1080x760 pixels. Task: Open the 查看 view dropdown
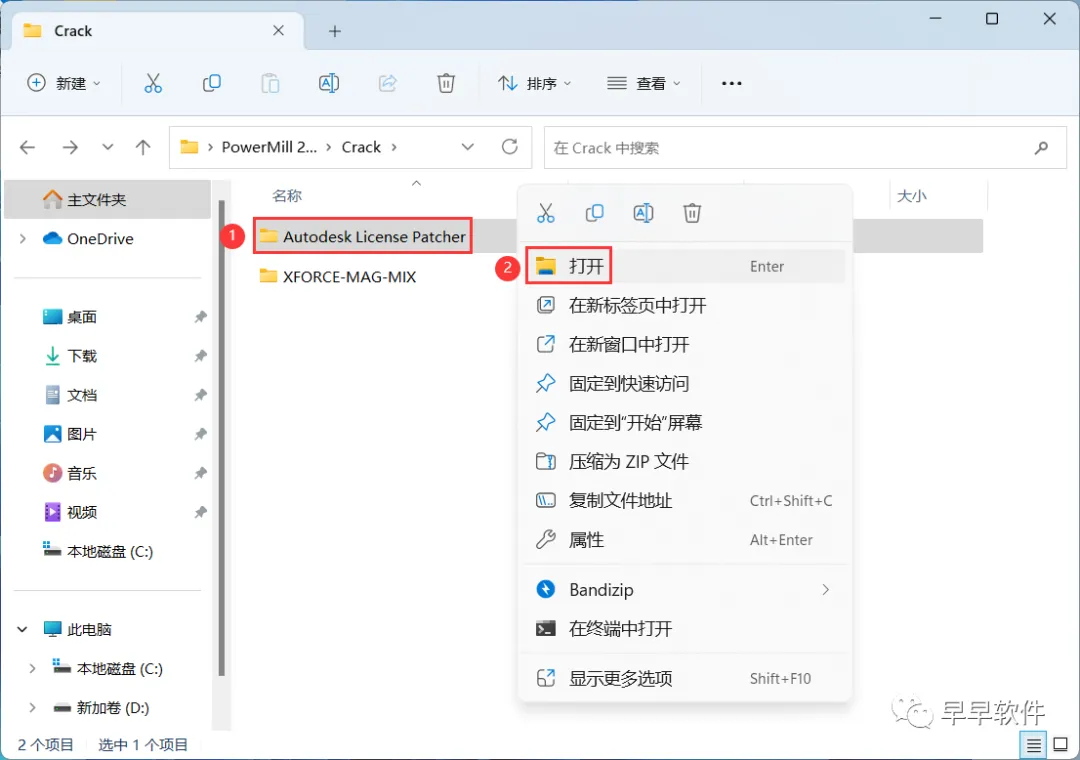point(644,83)
